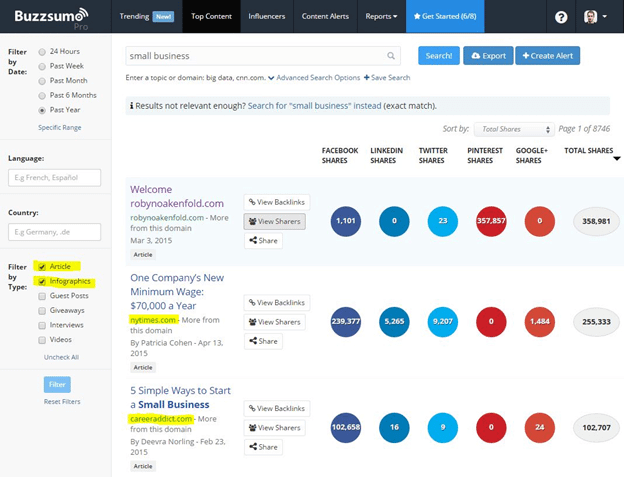Select the Past Year date filter
This screenshot has width=624, height=477.
click(x=42, y=111)
